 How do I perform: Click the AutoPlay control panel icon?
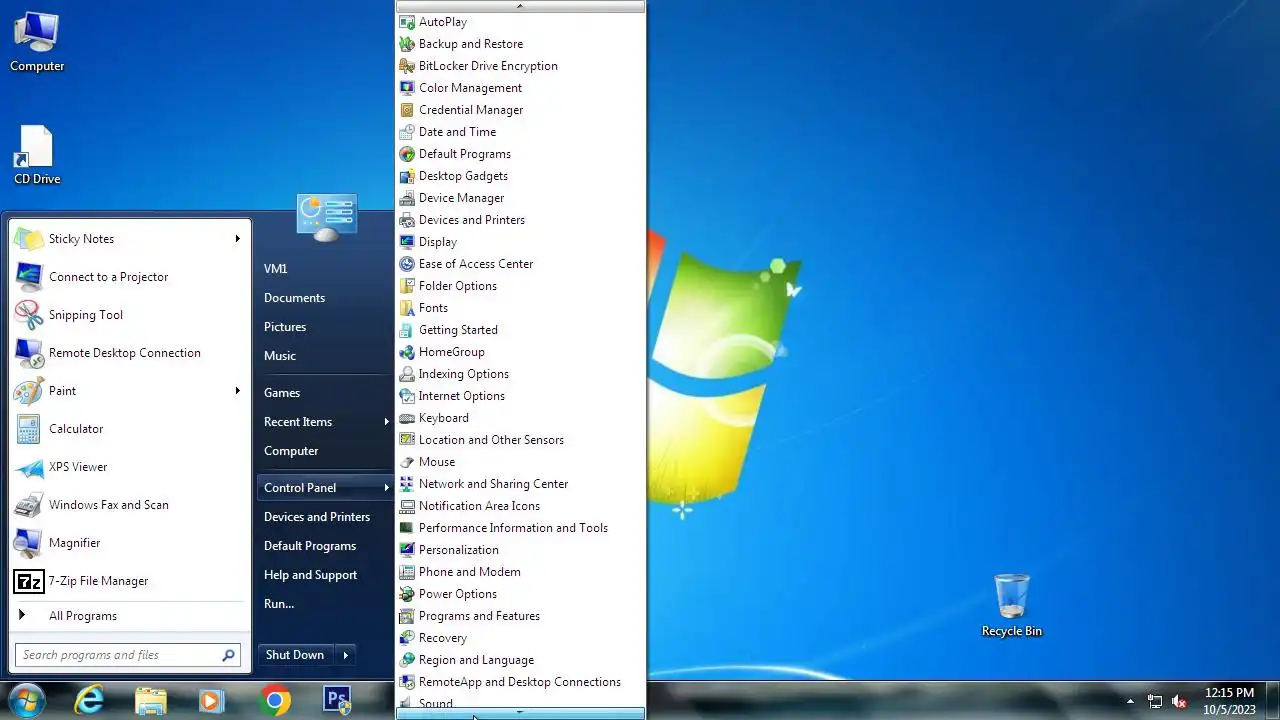pos(407,22)
